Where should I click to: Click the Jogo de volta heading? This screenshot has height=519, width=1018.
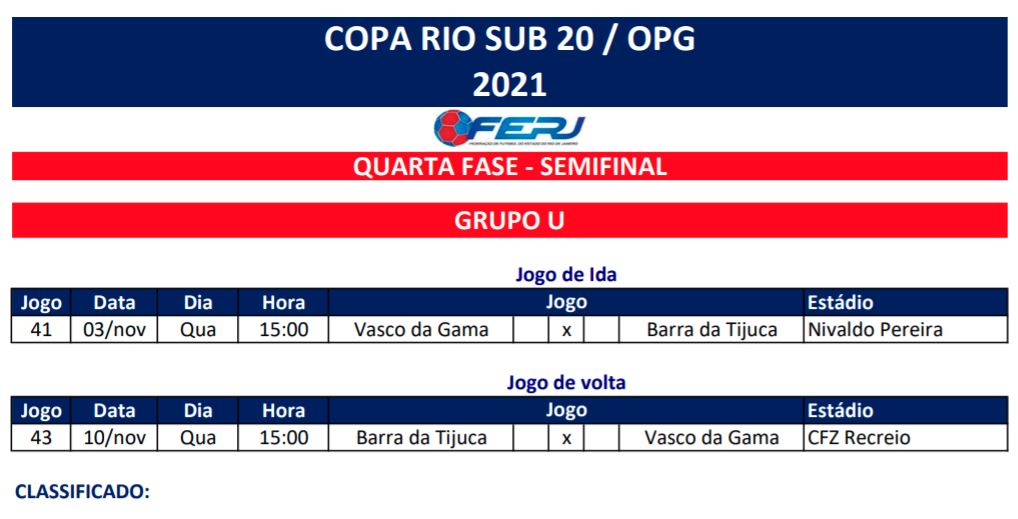[566, 382]
